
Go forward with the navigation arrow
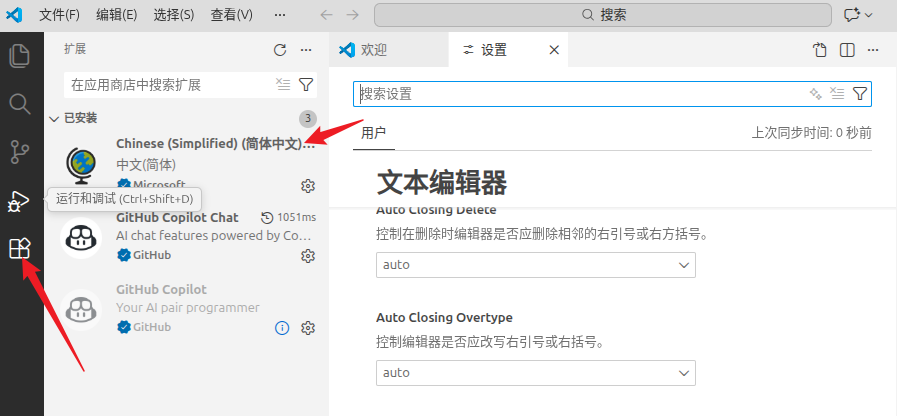coord(353,15)
